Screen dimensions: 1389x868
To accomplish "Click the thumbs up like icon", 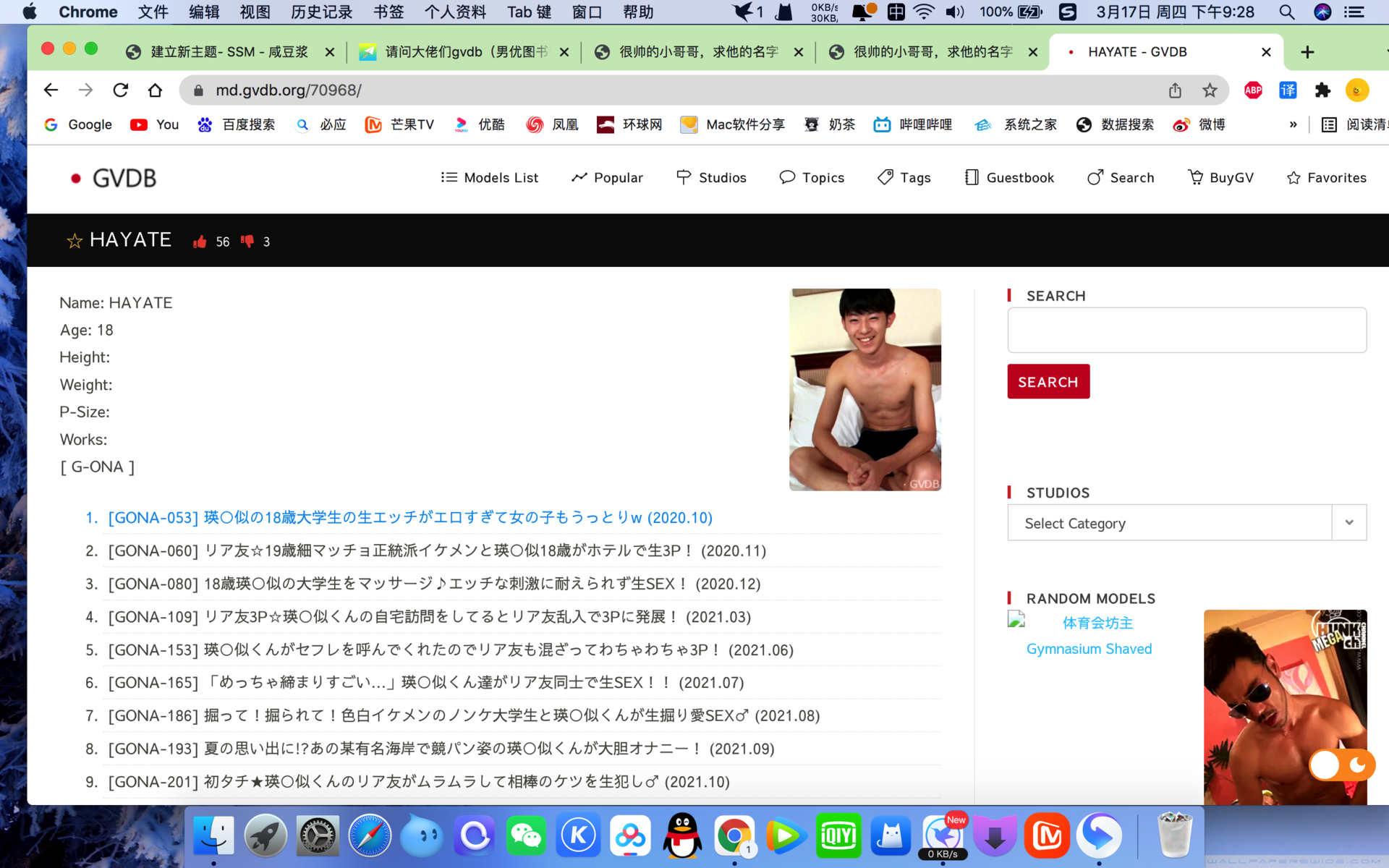I will 200,242.
